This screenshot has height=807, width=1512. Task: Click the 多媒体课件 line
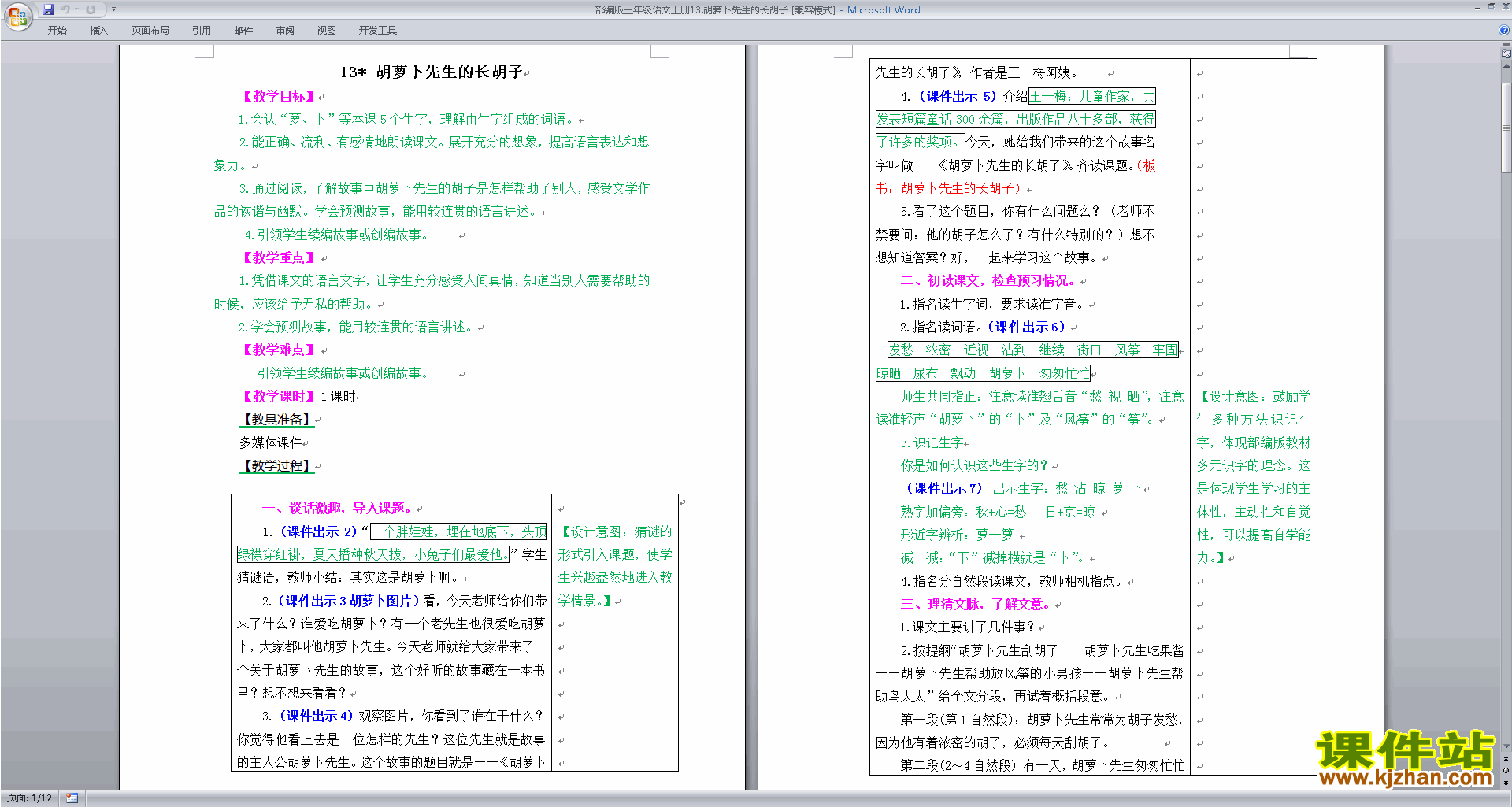271,442
